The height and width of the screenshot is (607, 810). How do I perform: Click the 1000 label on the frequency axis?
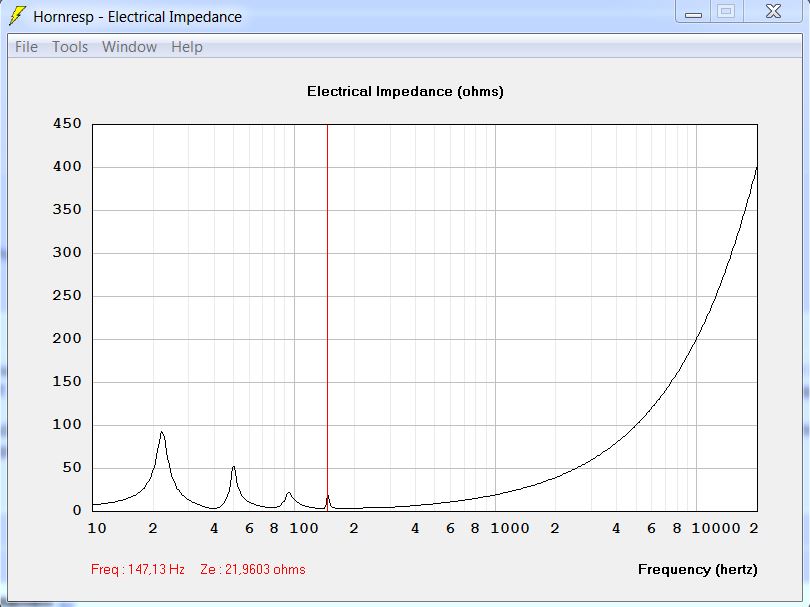point(510,528)
